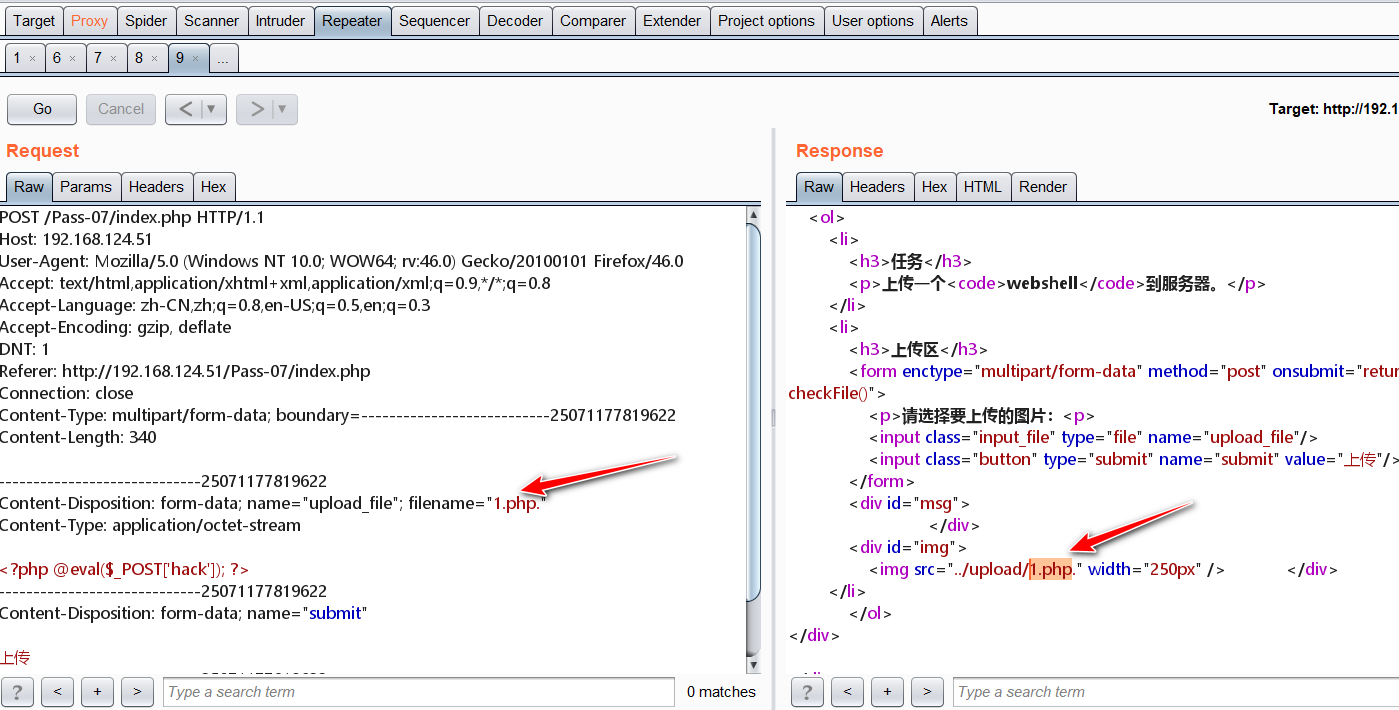
Task: Click previous match arrow in response search bar
Action: pos(847,691)
